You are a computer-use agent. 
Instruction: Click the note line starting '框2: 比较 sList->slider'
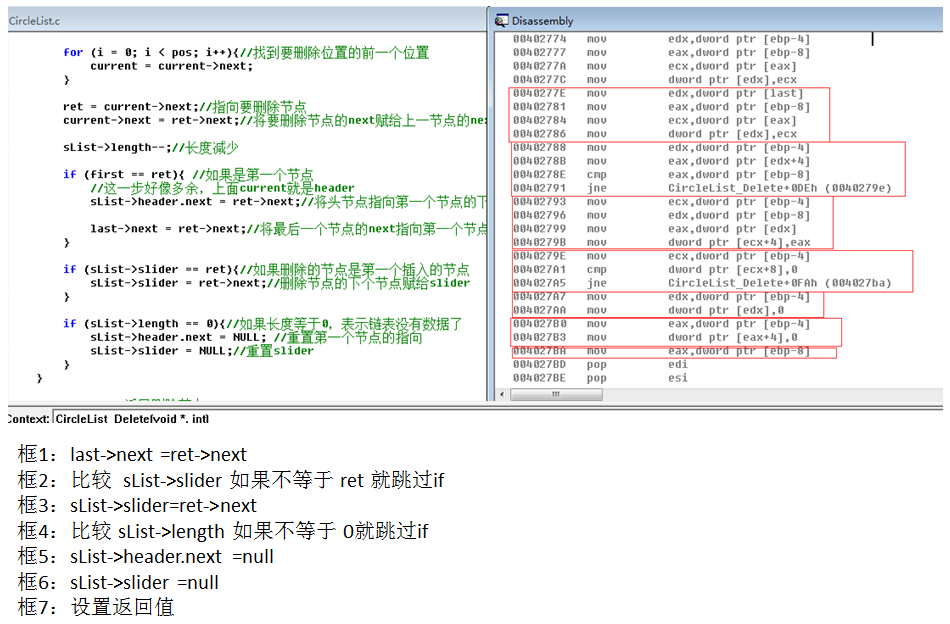click(x=231, y=480)
